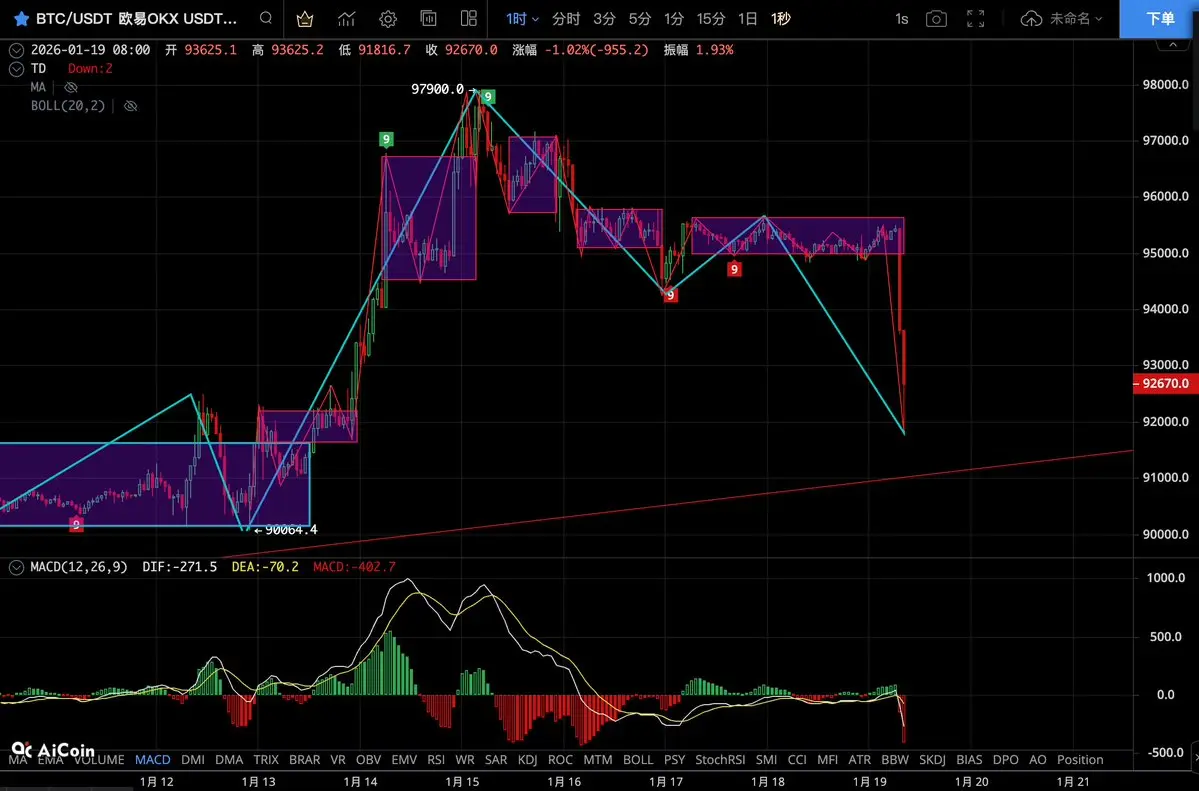Select the 分时 timeframe
The width and height of the screenshot is (1199, 791).
[x=566, y=18]
